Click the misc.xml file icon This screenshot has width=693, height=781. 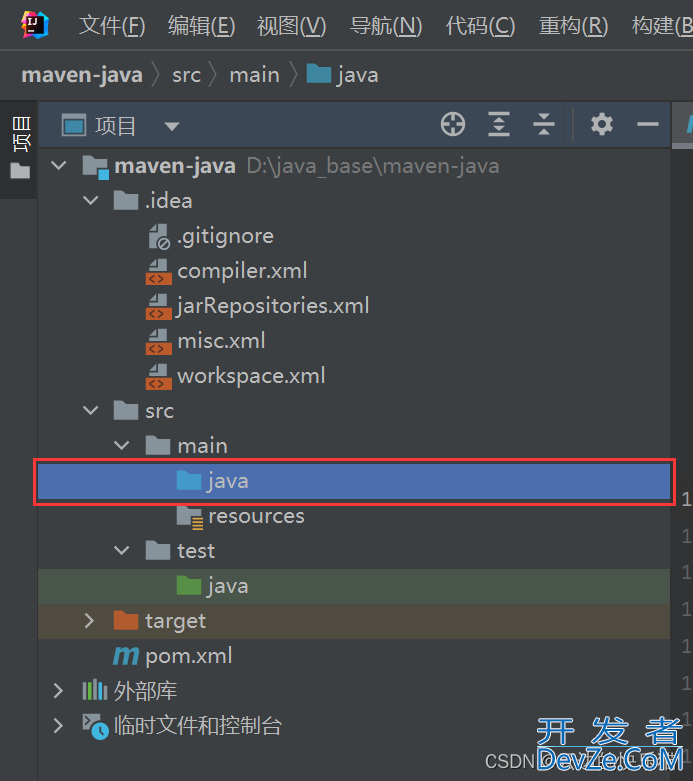[159, 341]
